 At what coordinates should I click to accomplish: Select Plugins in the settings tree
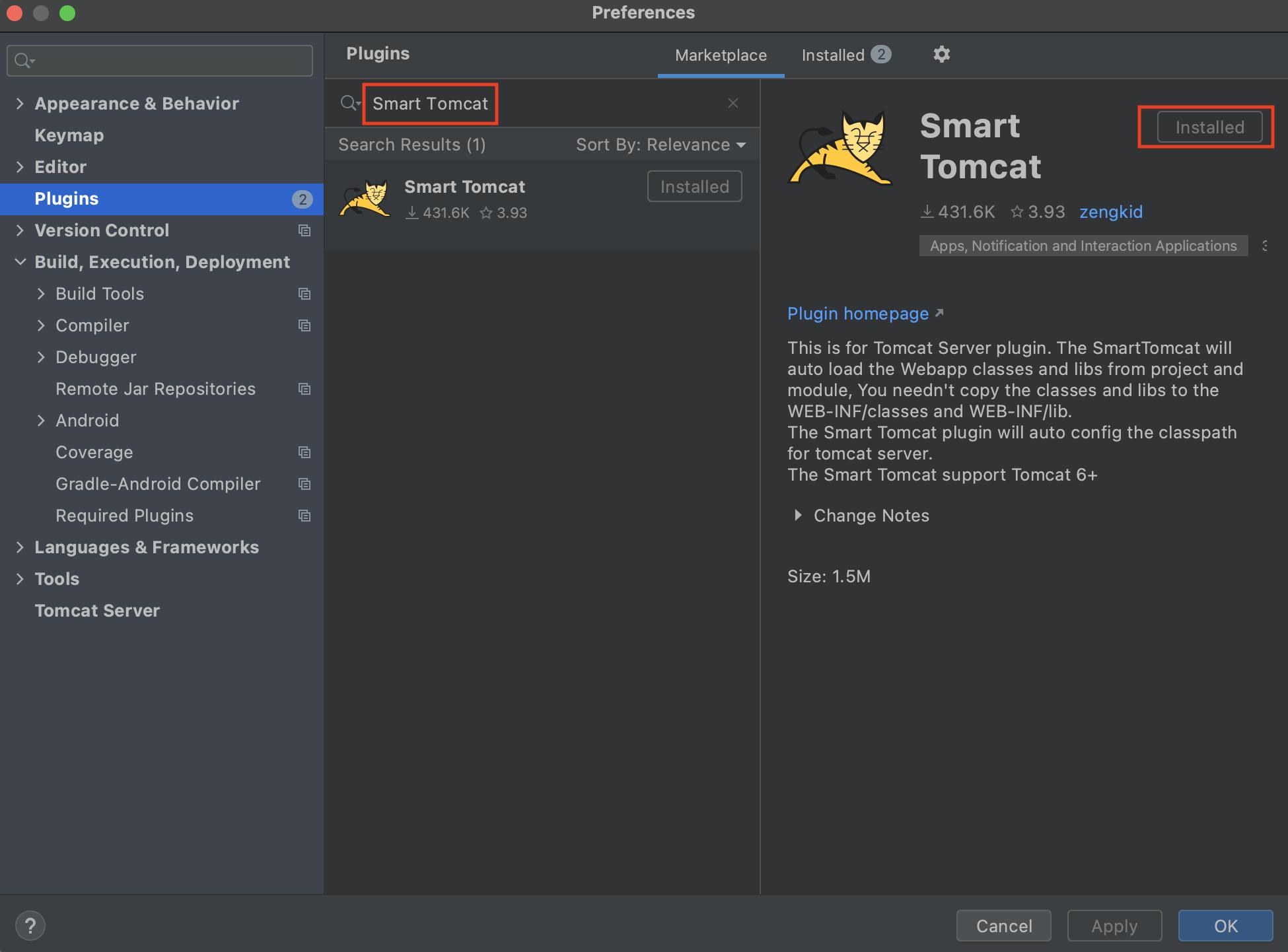pos(161,199)
